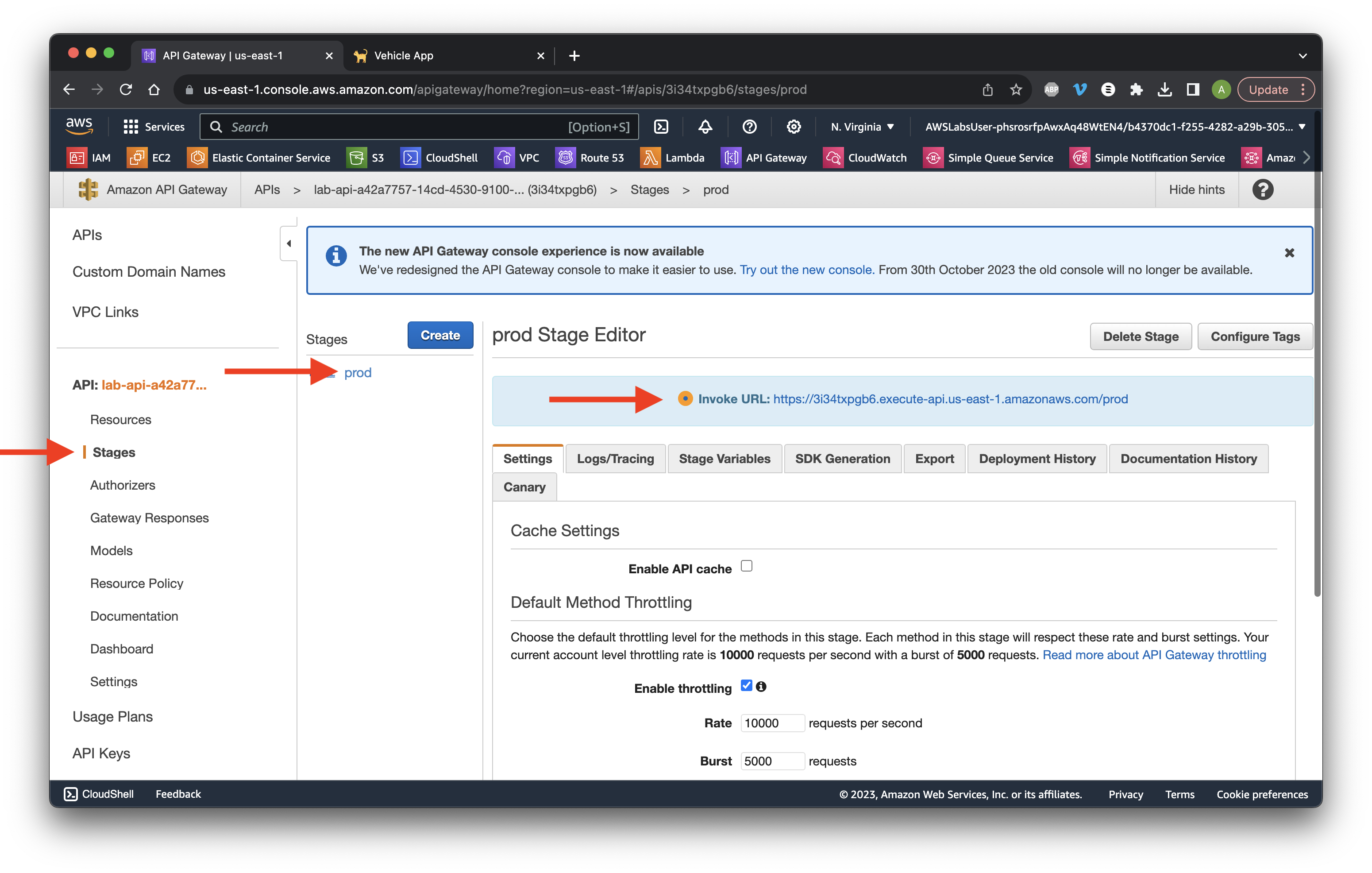1372x873 pixels.
Task: Open the Deployment History tab
Action: click(1037, 459)
